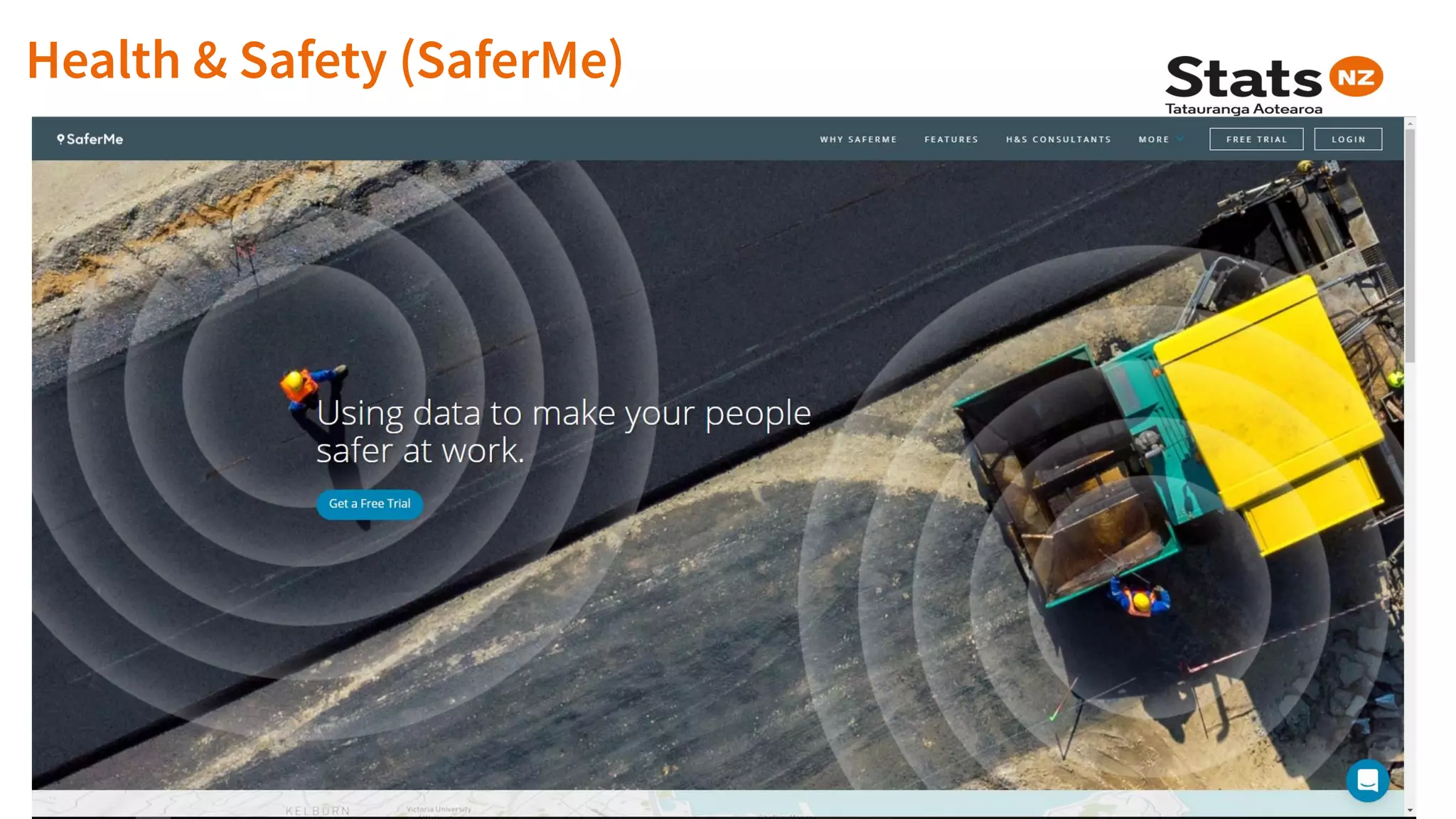
Task: Click the orange NZ badge in the logo
Action: (1356, 77)
